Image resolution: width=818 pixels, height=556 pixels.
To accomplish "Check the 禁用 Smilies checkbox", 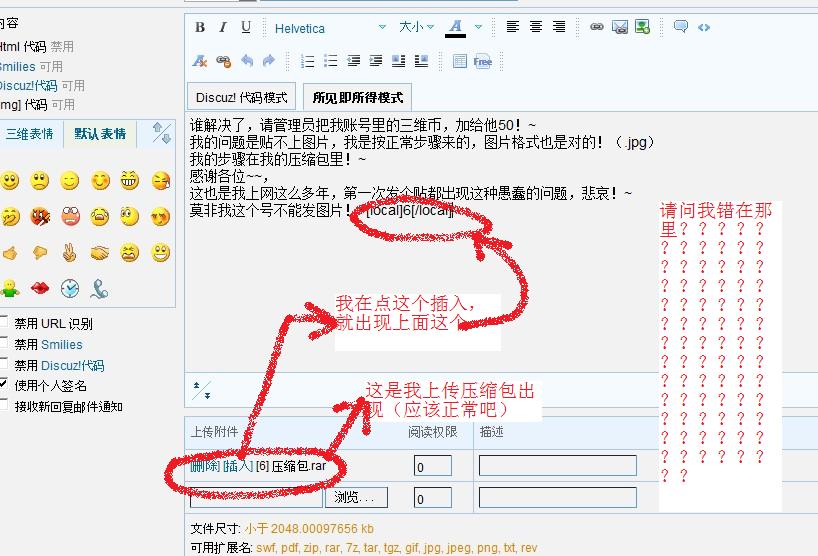I will [4, 342].
